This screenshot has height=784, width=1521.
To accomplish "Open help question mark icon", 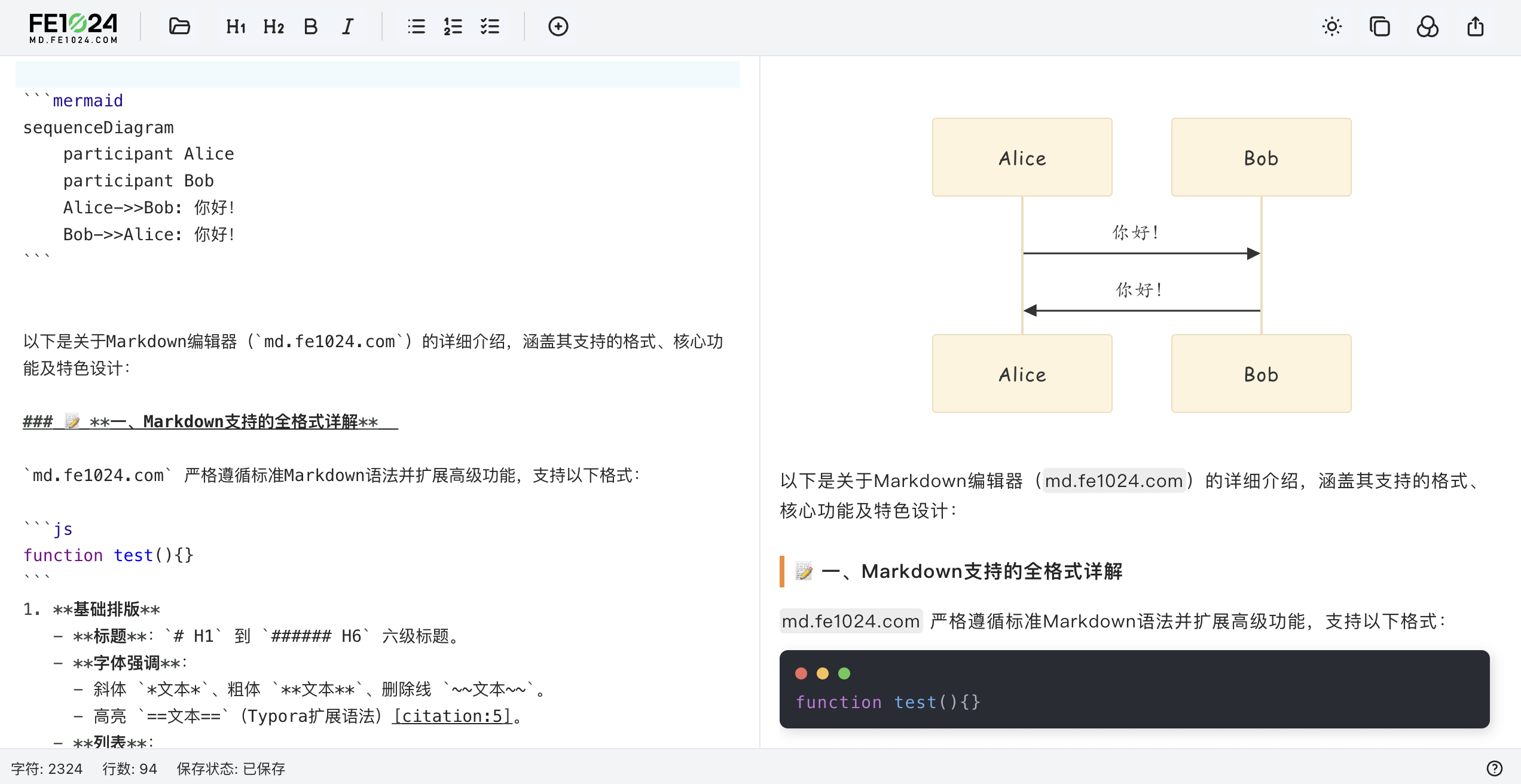I will pos(1494,768).
